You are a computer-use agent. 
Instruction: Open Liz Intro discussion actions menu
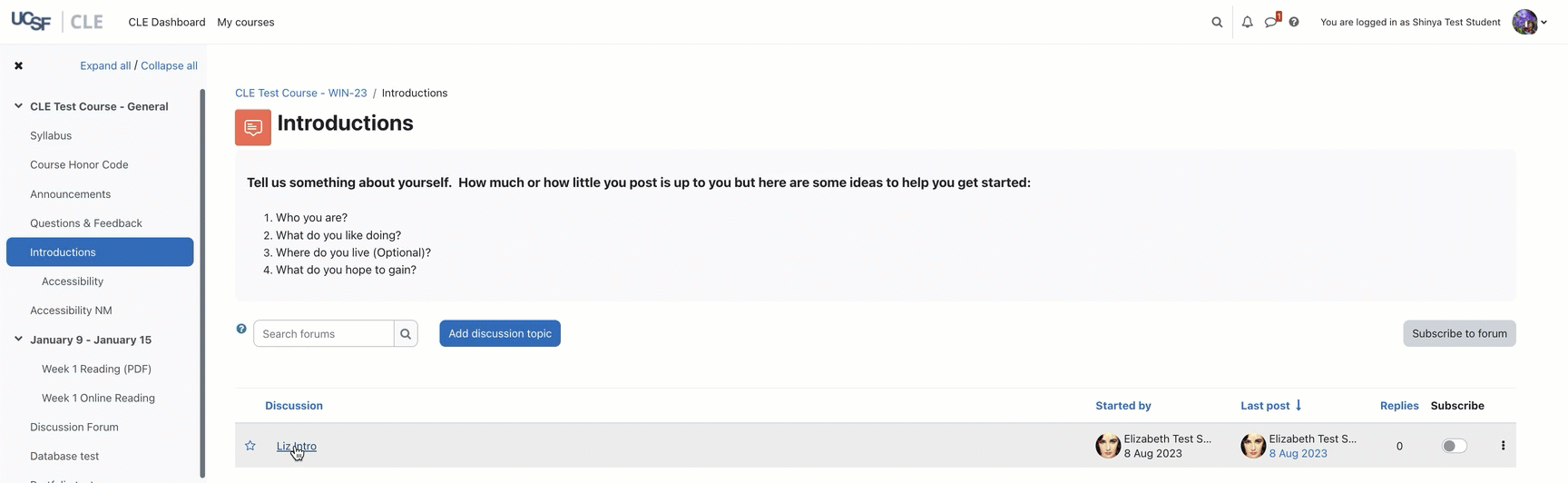[x=1503, y=446]
